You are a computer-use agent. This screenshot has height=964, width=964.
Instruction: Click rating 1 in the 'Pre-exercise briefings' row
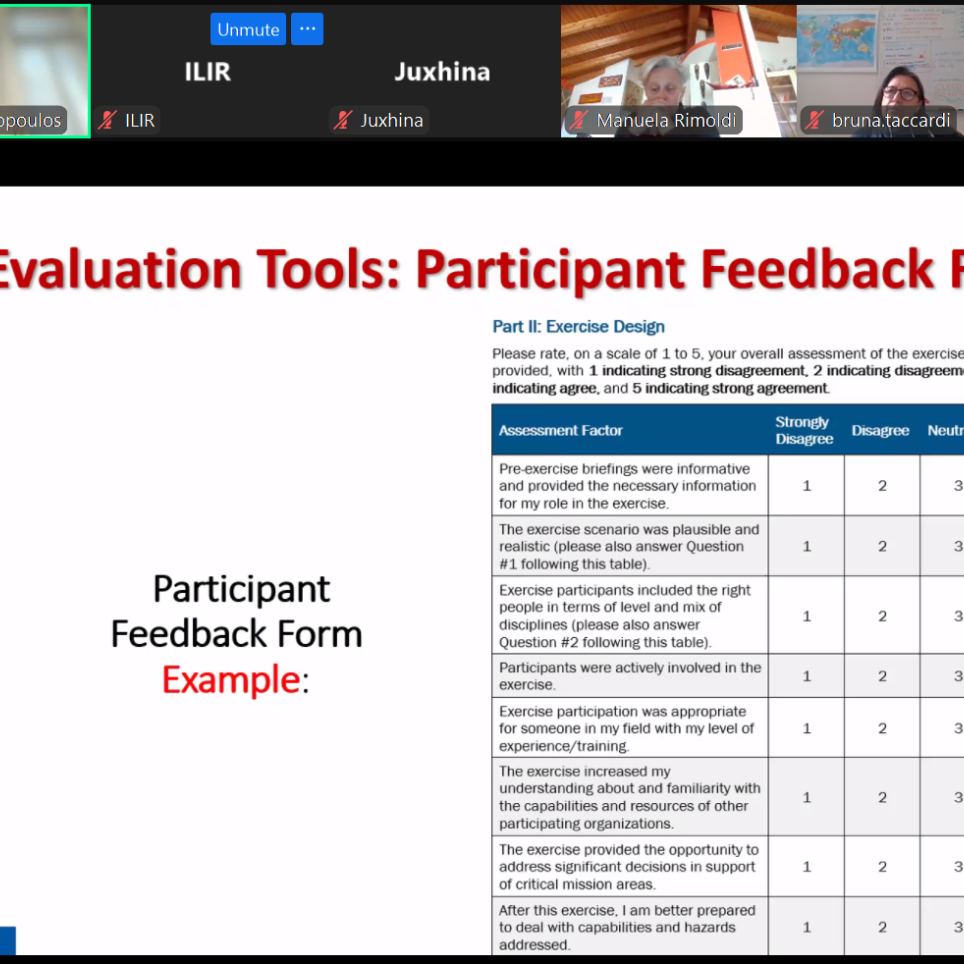point(807,486)
